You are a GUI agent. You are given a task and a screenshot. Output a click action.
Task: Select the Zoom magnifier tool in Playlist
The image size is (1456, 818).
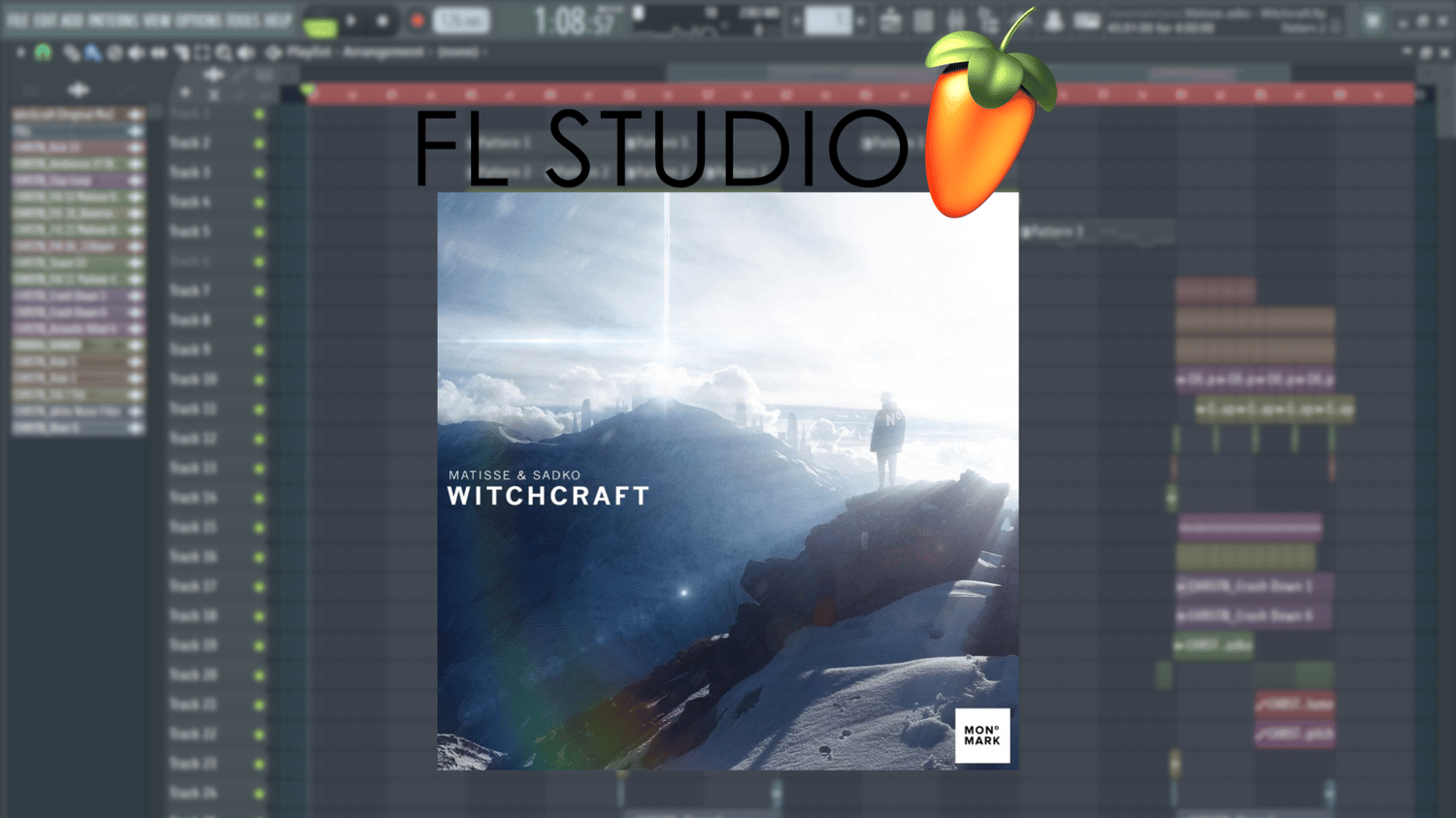[224, 52]
